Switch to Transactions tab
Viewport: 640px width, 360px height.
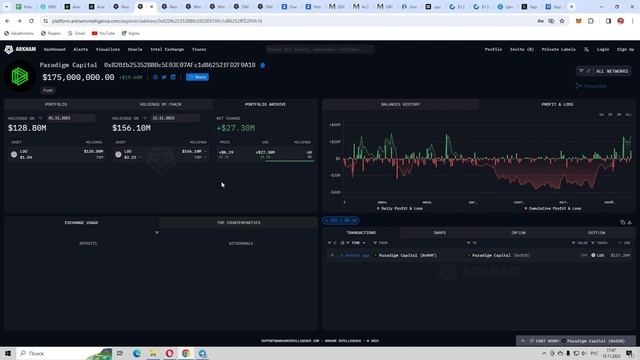(361, 233)
